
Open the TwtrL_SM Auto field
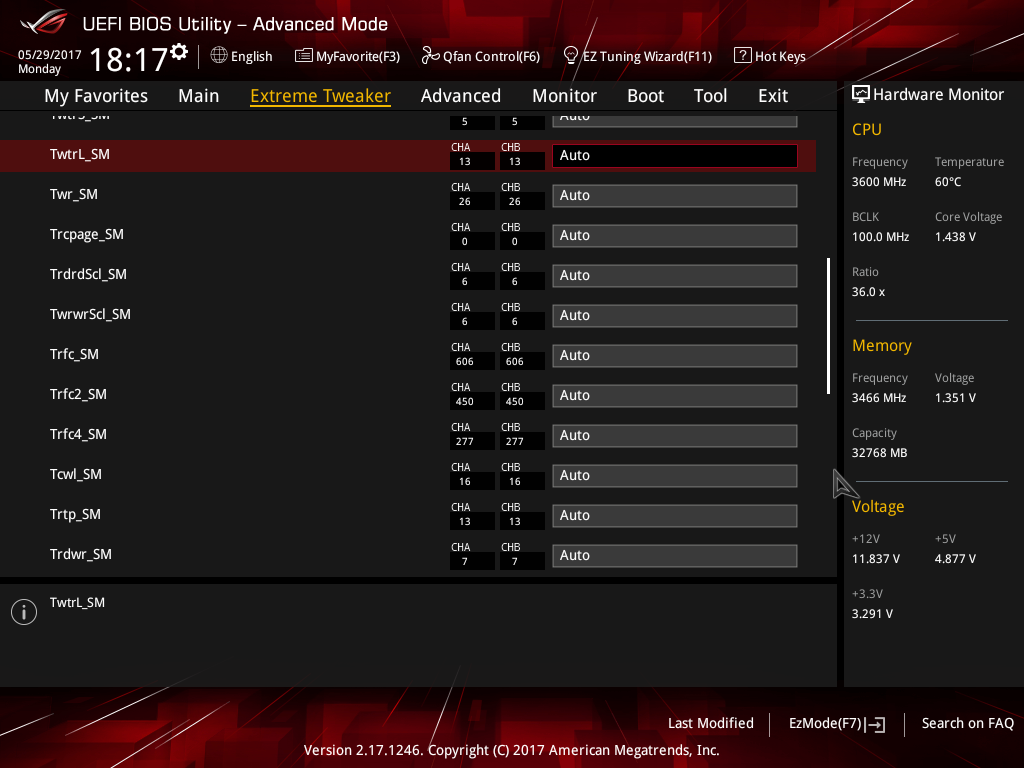tap(674, 156)
